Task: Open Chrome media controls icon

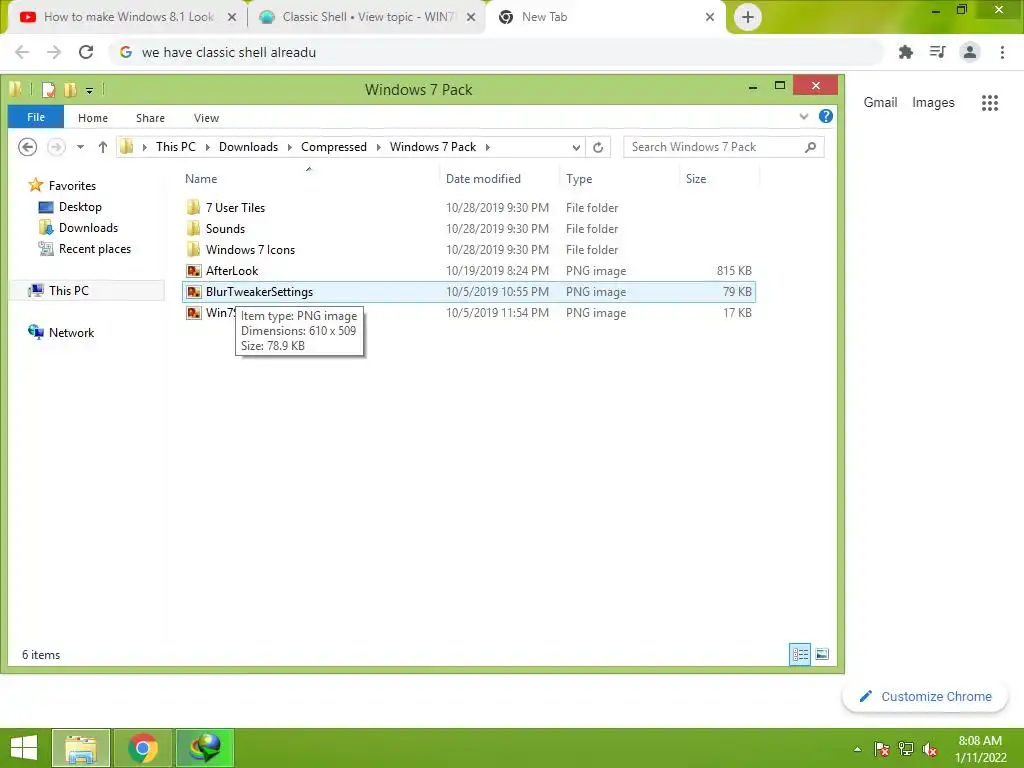Action: tap(938, 52)
